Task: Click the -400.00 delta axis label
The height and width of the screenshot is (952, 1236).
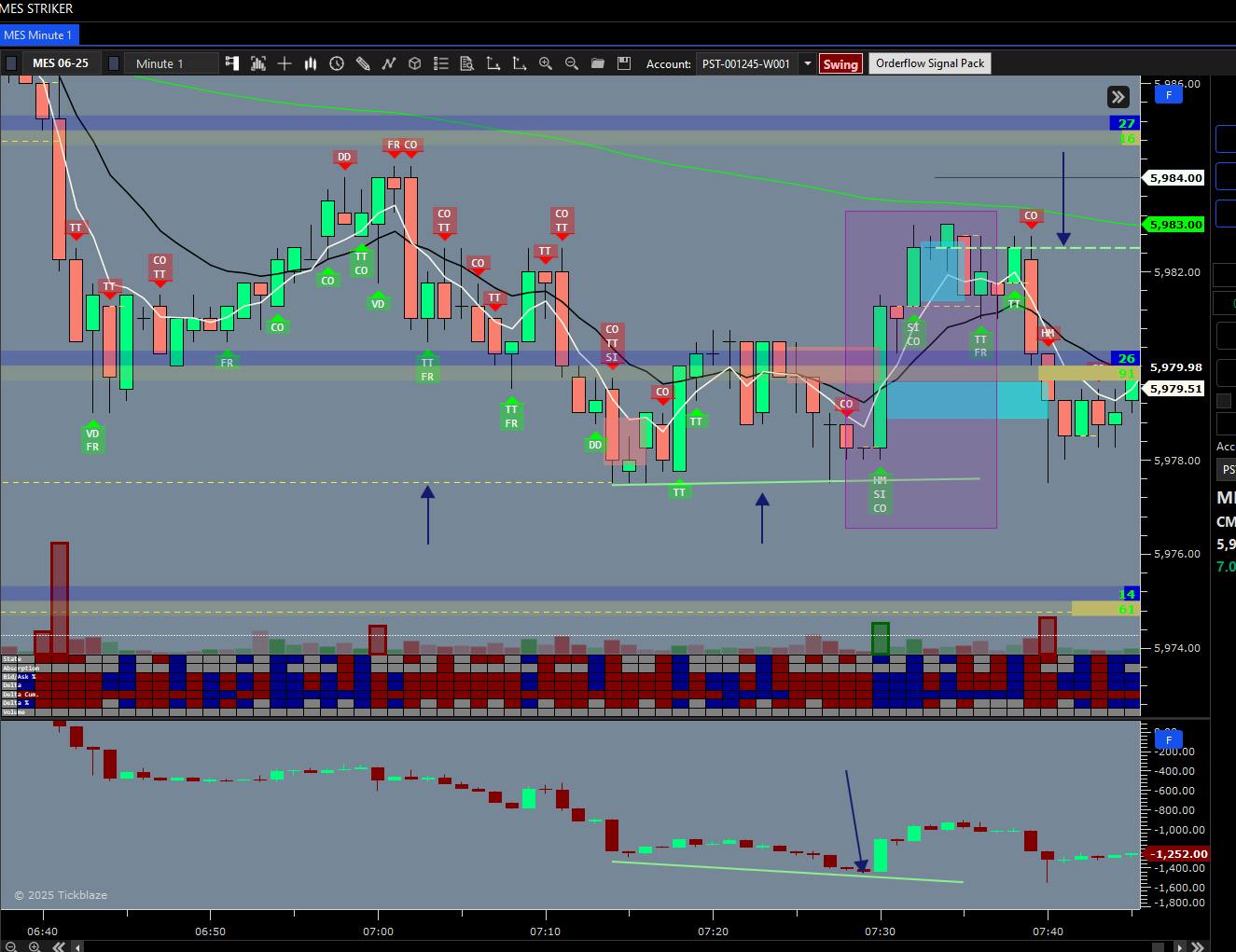Action: [x=1174, y=771]
